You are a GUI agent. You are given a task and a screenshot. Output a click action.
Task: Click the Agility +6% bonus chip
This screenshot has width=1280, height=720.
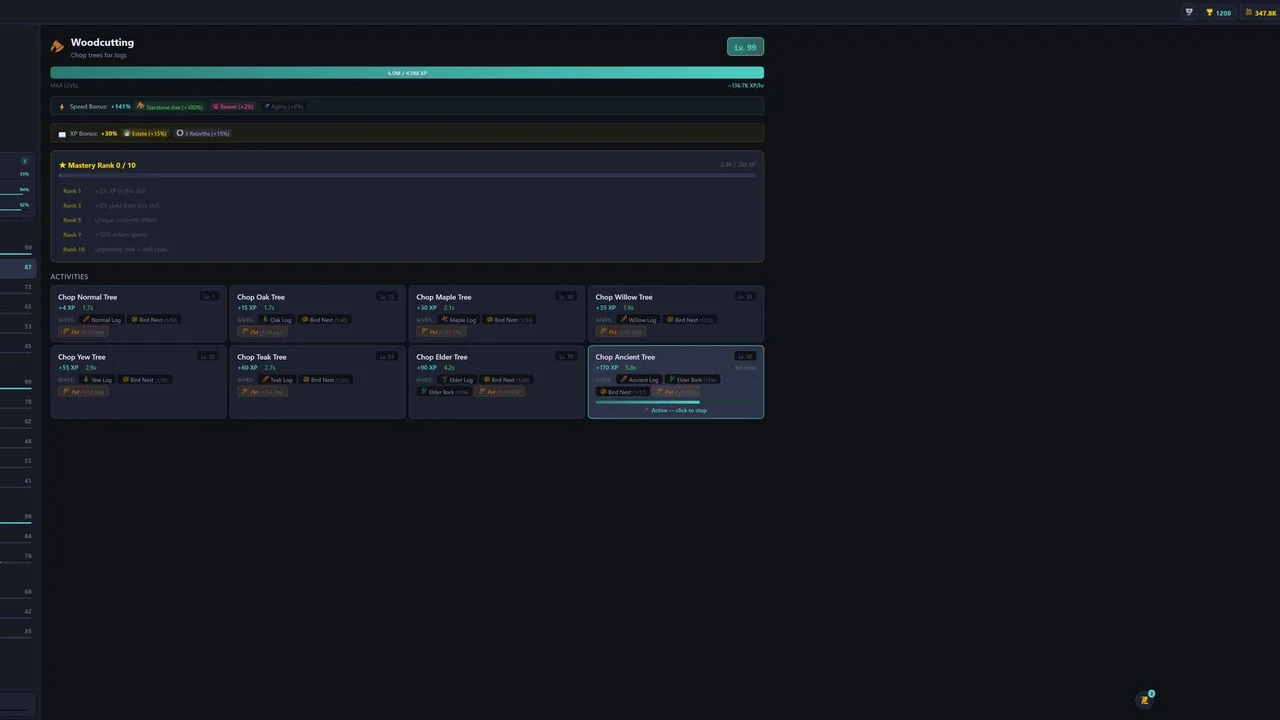click(283, 106)
